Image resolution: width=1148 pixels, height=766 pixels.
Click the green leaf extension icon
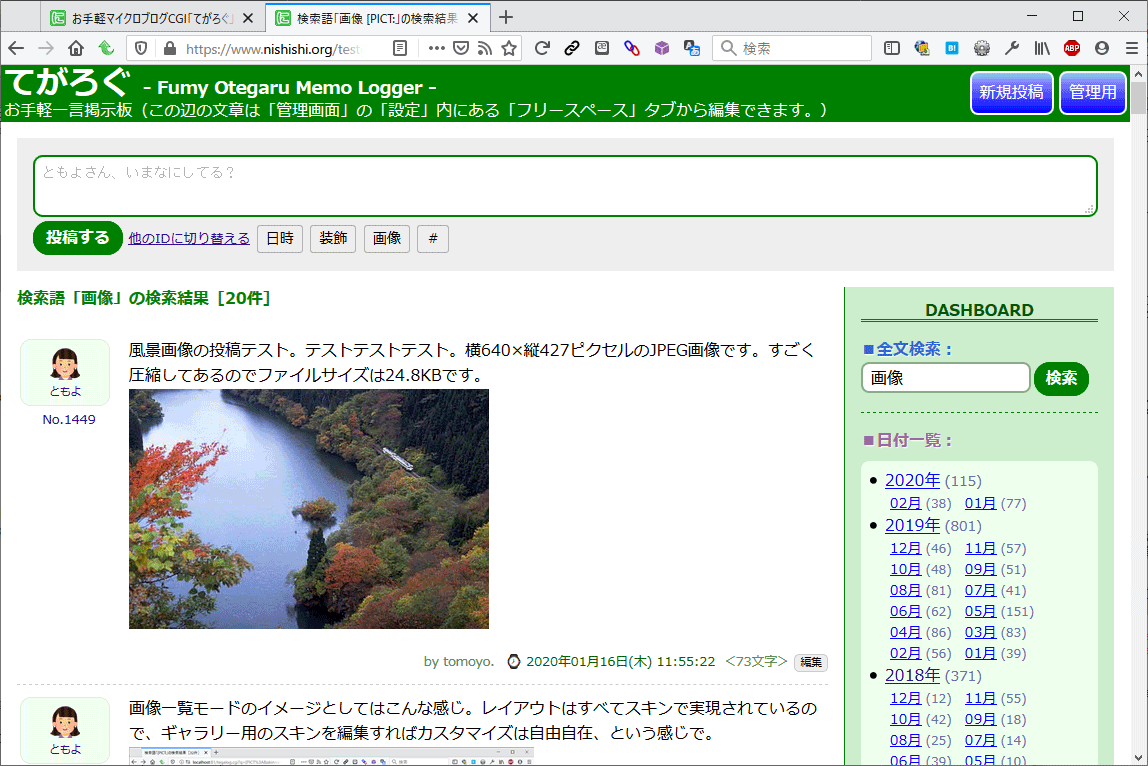[x=106, y=48]
